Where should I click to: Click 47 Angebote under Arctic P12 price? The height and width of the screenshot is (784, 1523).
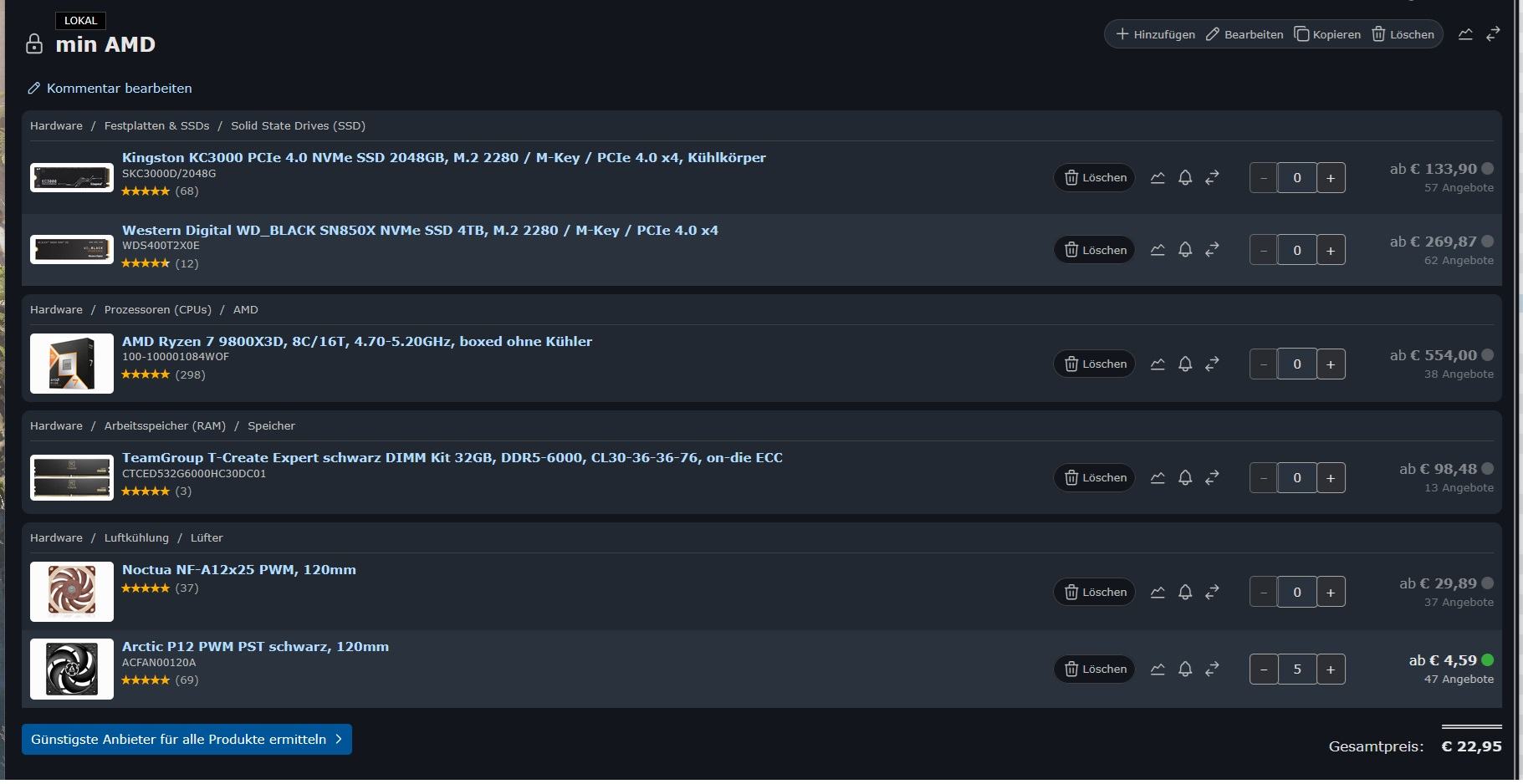point(1459,679)
